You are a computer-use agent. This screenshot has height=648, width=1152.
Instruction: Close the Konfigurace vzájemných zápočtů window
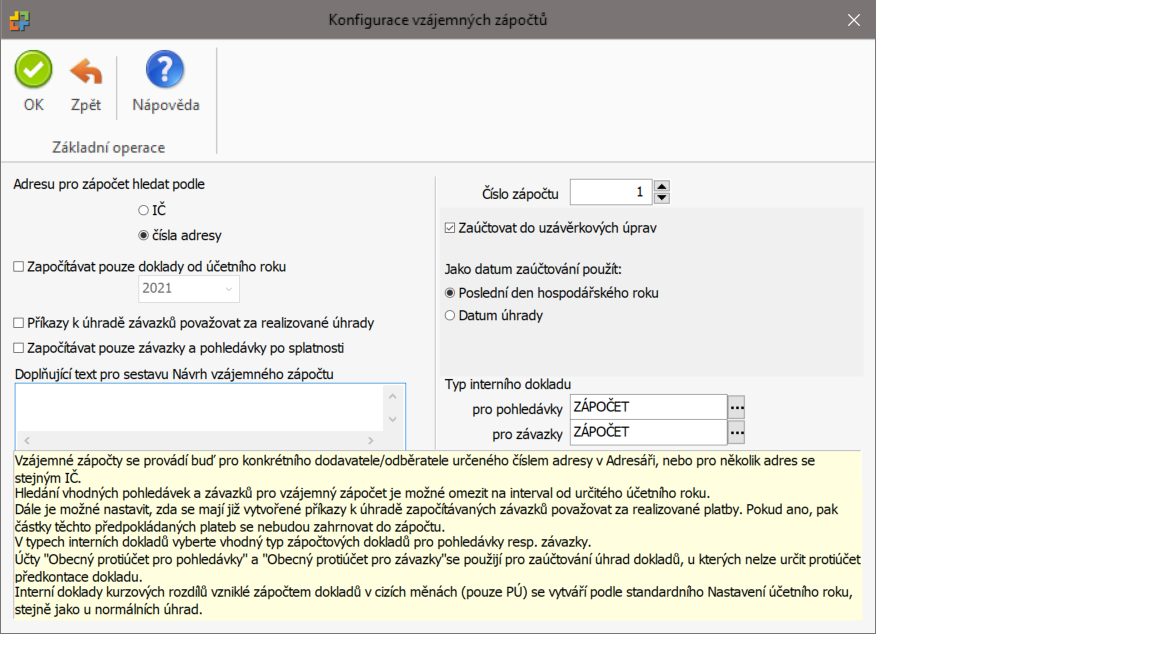tap(854, 21)
